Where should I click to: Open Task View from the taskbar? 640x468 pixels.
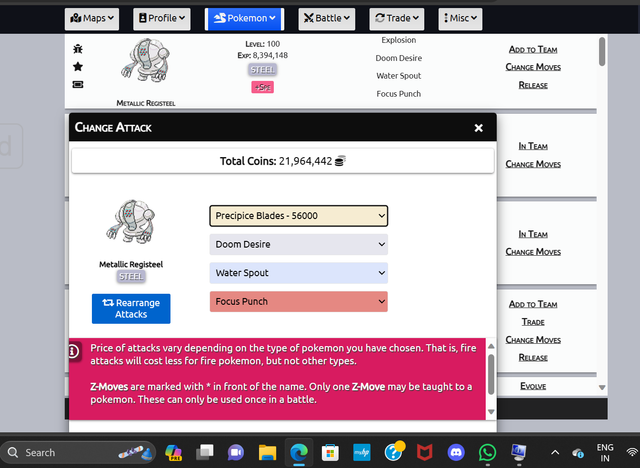point(205,452)
